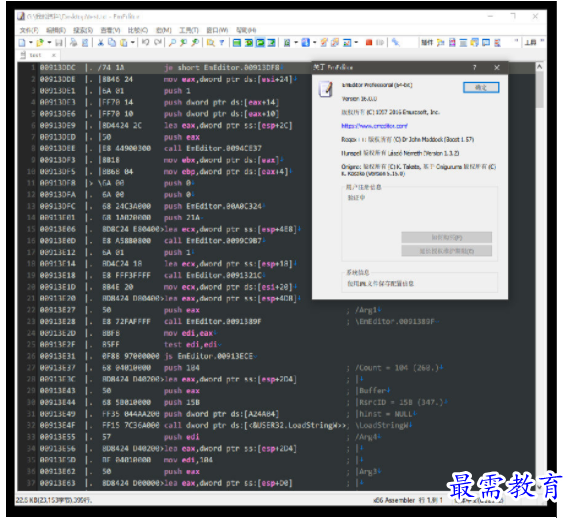The height and width of the screenshot is (518, 571).
Task: Click the blue window-frame icon in the plugins toolbar
Action: pos(486,43)
